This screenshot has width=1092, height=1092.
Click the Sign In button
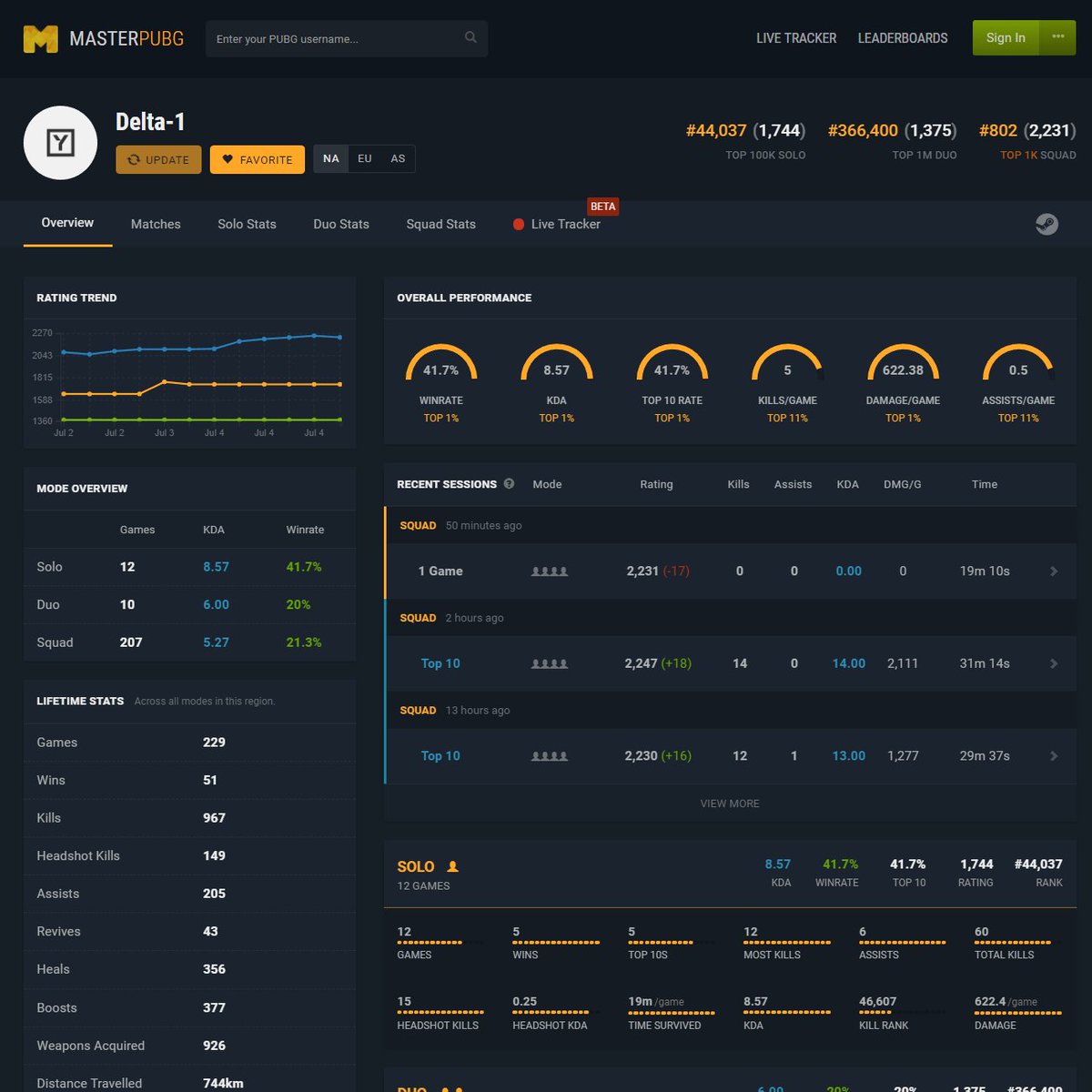(x=1006, y=37)
